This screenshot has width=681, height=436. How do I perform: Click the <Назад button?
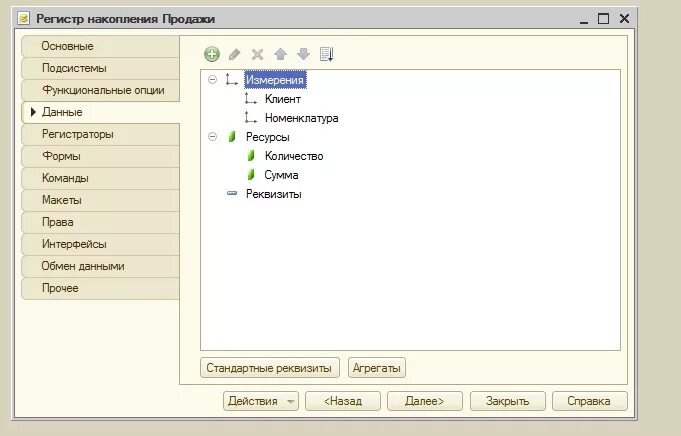coord(343,401)
